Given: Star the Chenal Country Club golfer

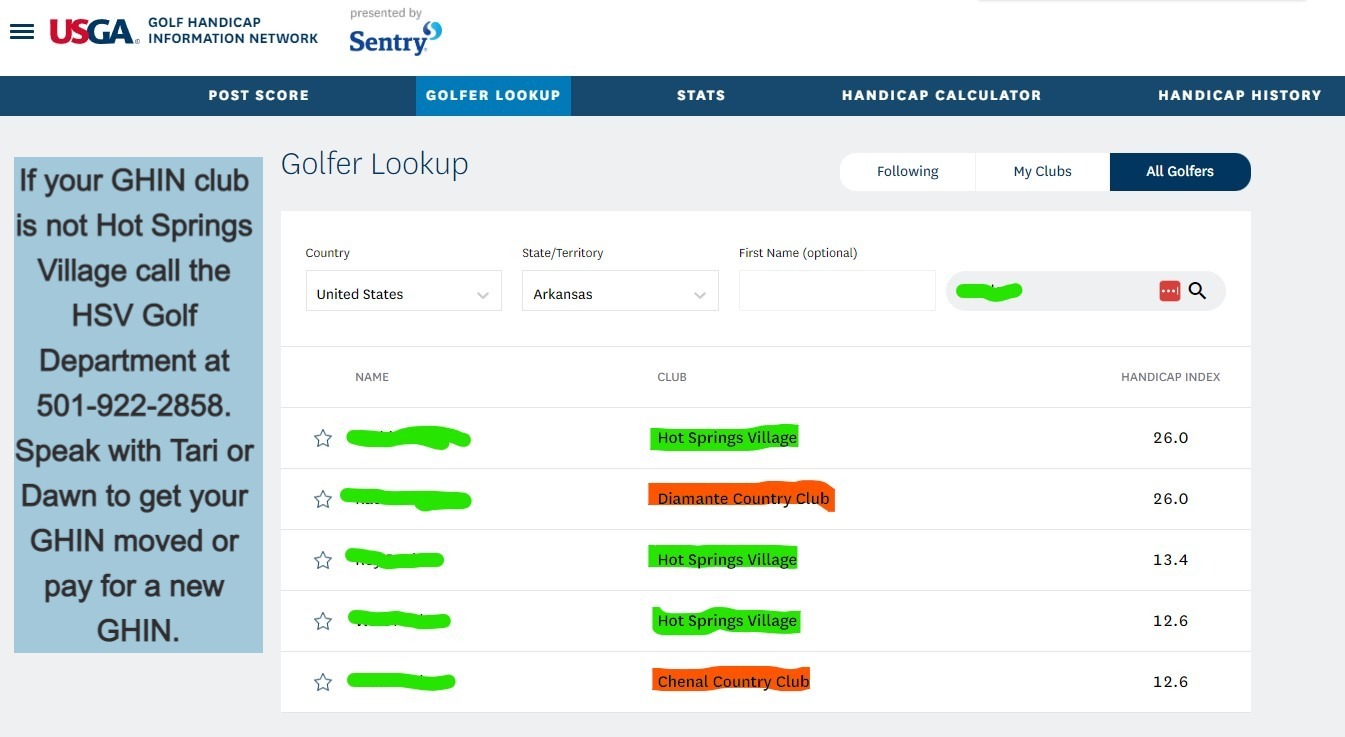Looking at the screenshot, I should [323, 682].
